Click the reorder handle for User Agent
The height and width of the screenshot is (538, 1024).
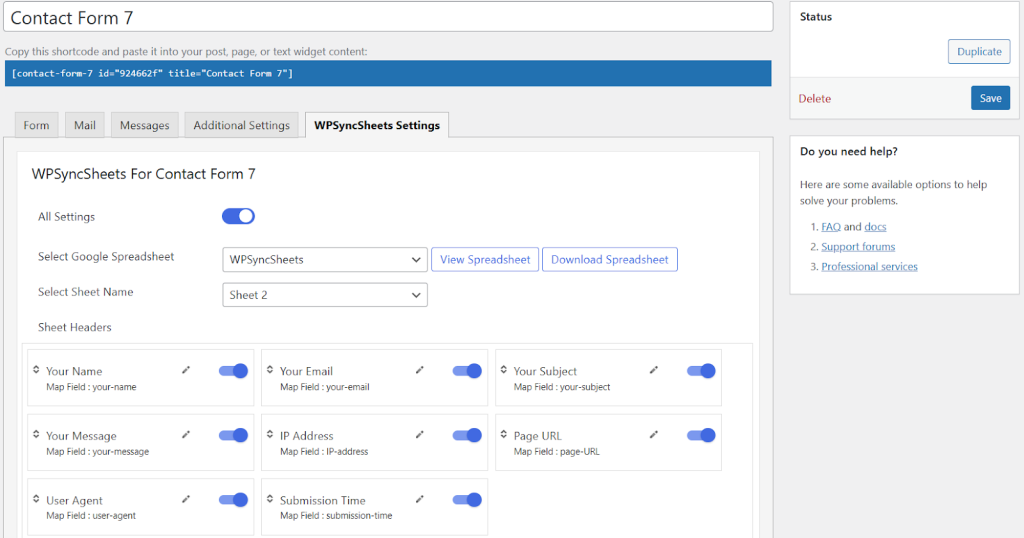coord(36,499)
